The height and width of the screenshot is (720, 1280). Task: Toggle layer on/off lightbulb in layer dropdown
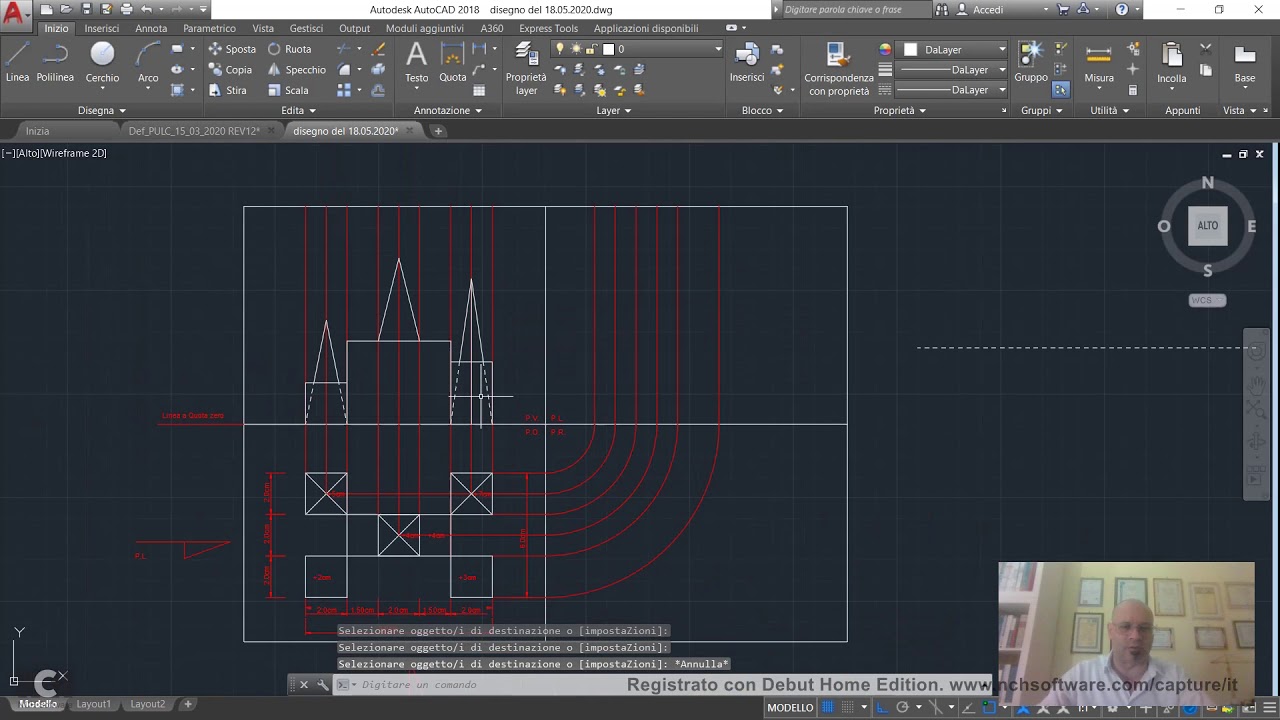coord(560,49)
